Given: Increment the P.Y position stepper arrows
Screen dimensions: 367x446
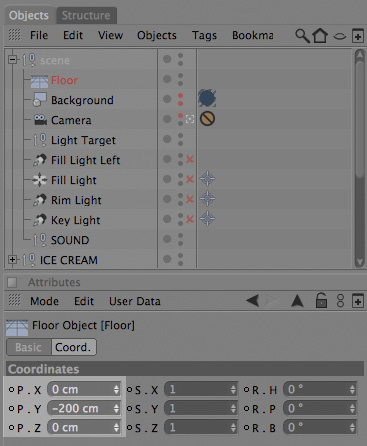Looking at the screenshot, I should click(x=116, y=408).
